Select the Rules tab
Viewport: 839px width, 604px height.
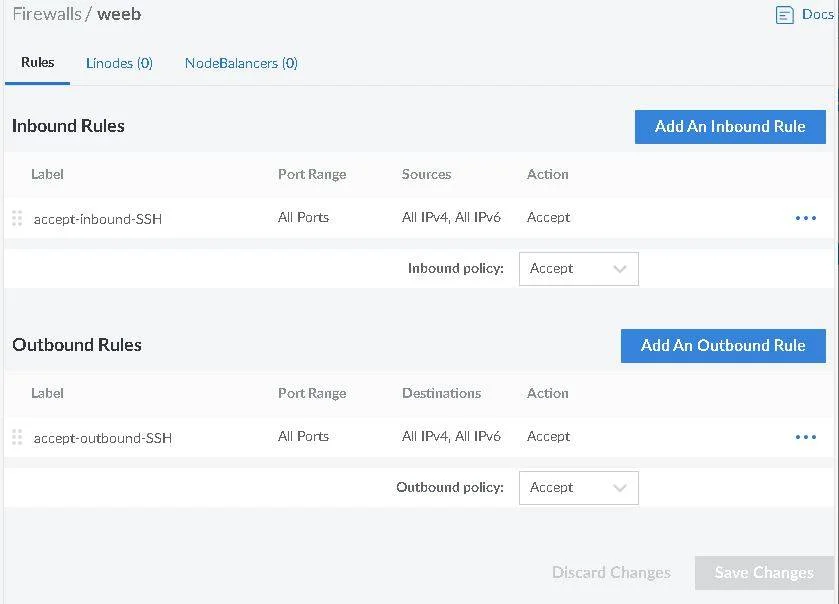[37, 63]
